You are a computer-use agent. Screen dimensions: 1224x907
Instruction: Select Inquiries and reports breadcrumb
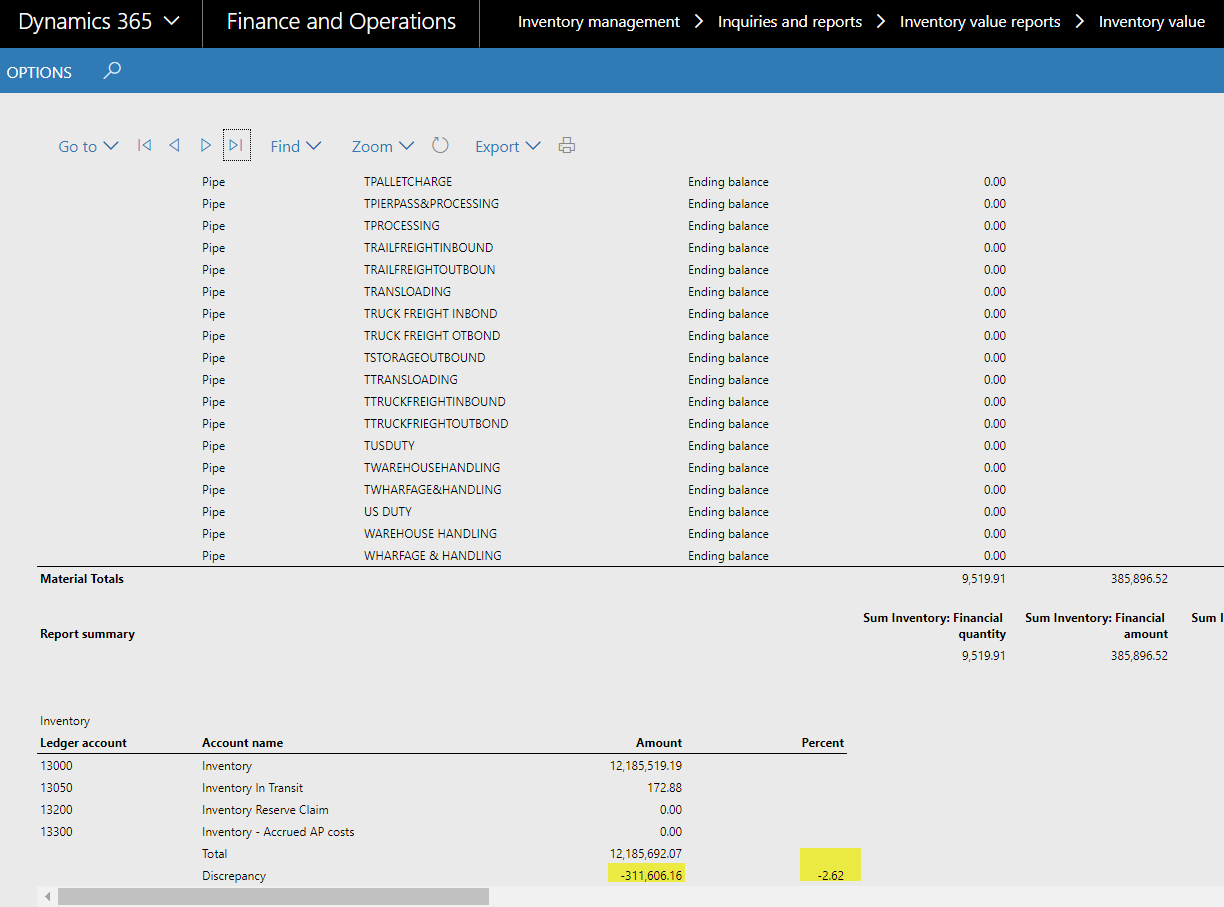(789, 22)
